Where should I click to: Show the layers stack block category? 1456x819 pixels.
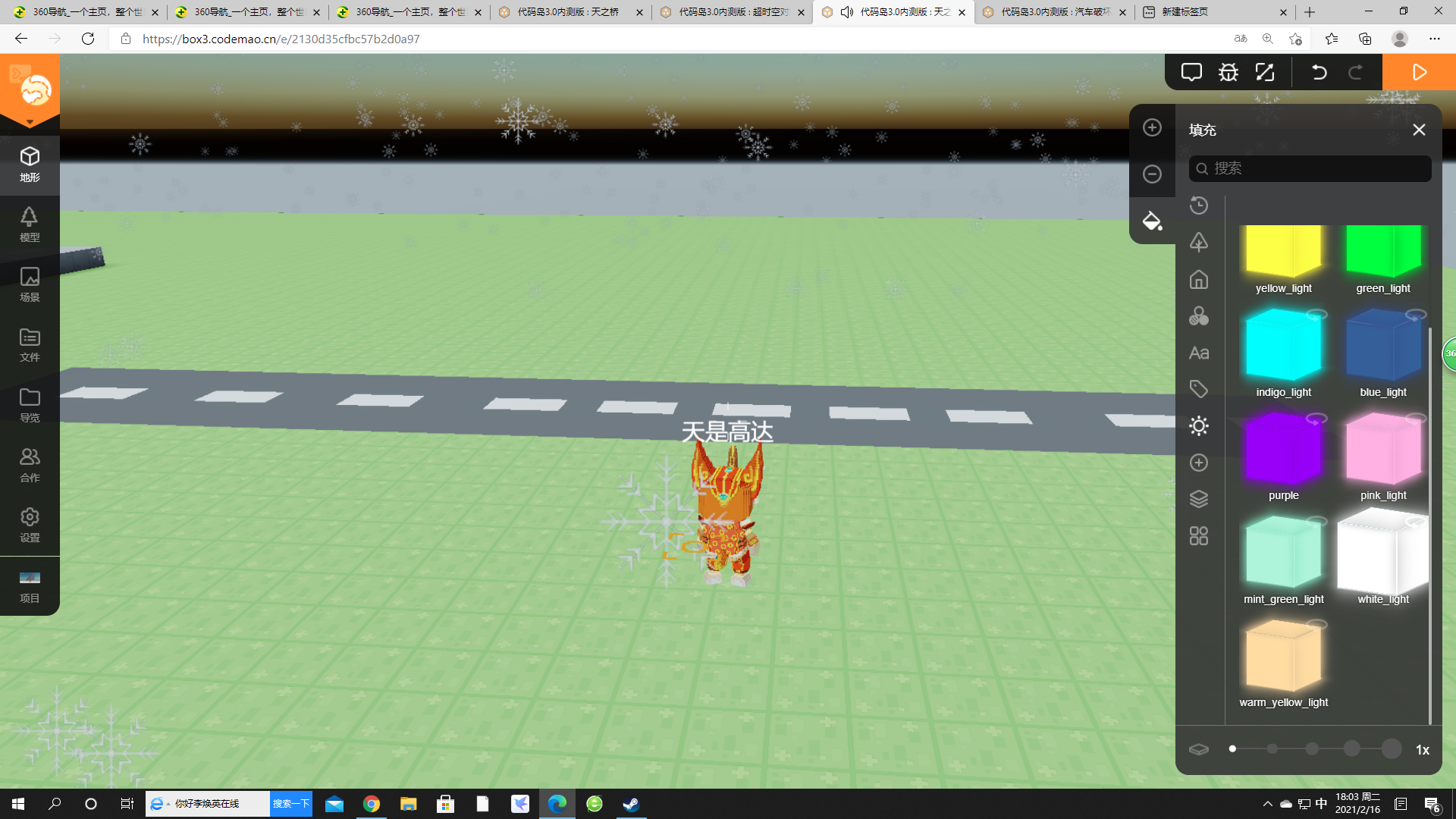click(1199, 499)
